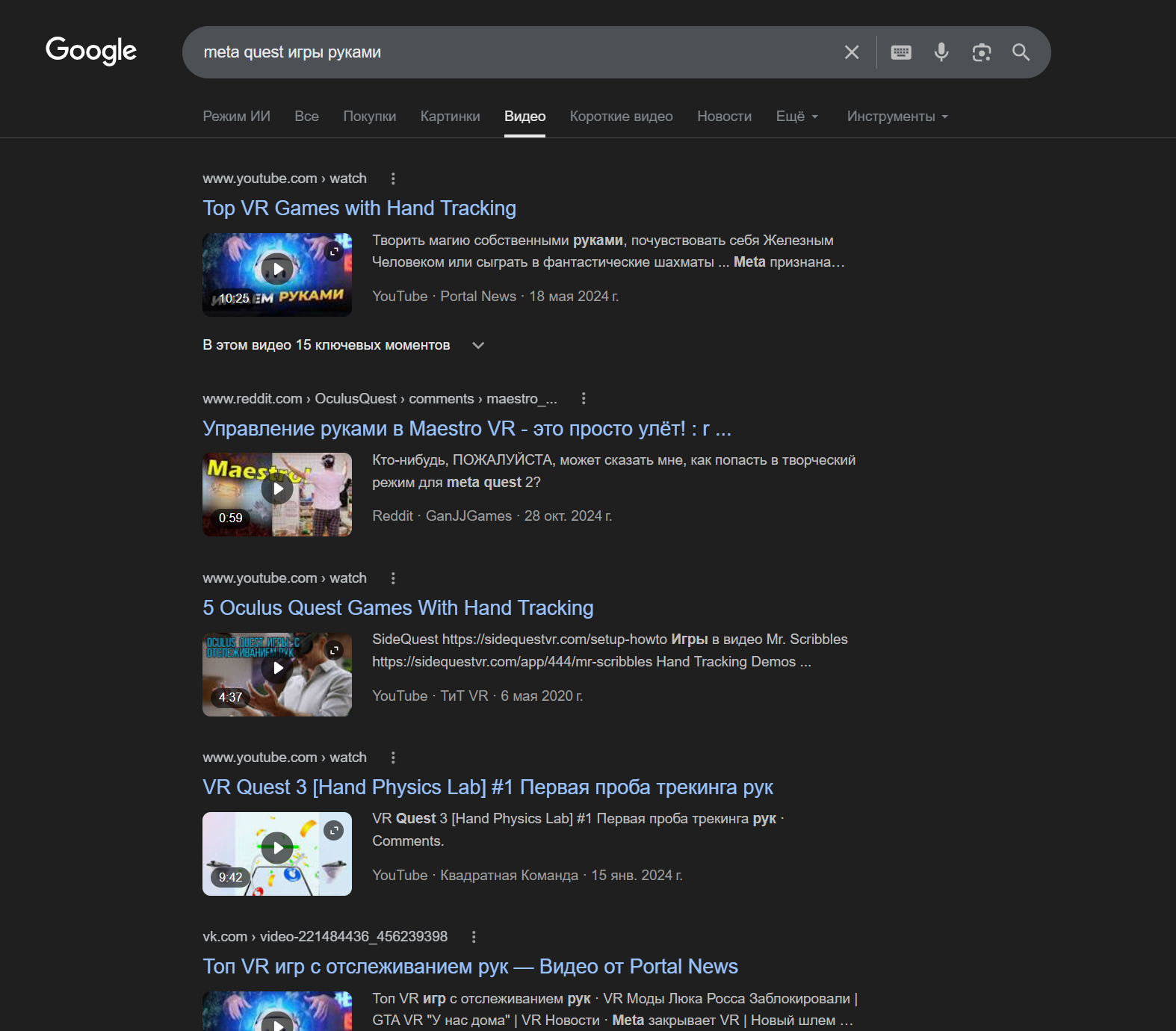Open the Top VR Games with Hand Tracking link
This screenshot has width=1176, height=1031.
pos(359,208)
